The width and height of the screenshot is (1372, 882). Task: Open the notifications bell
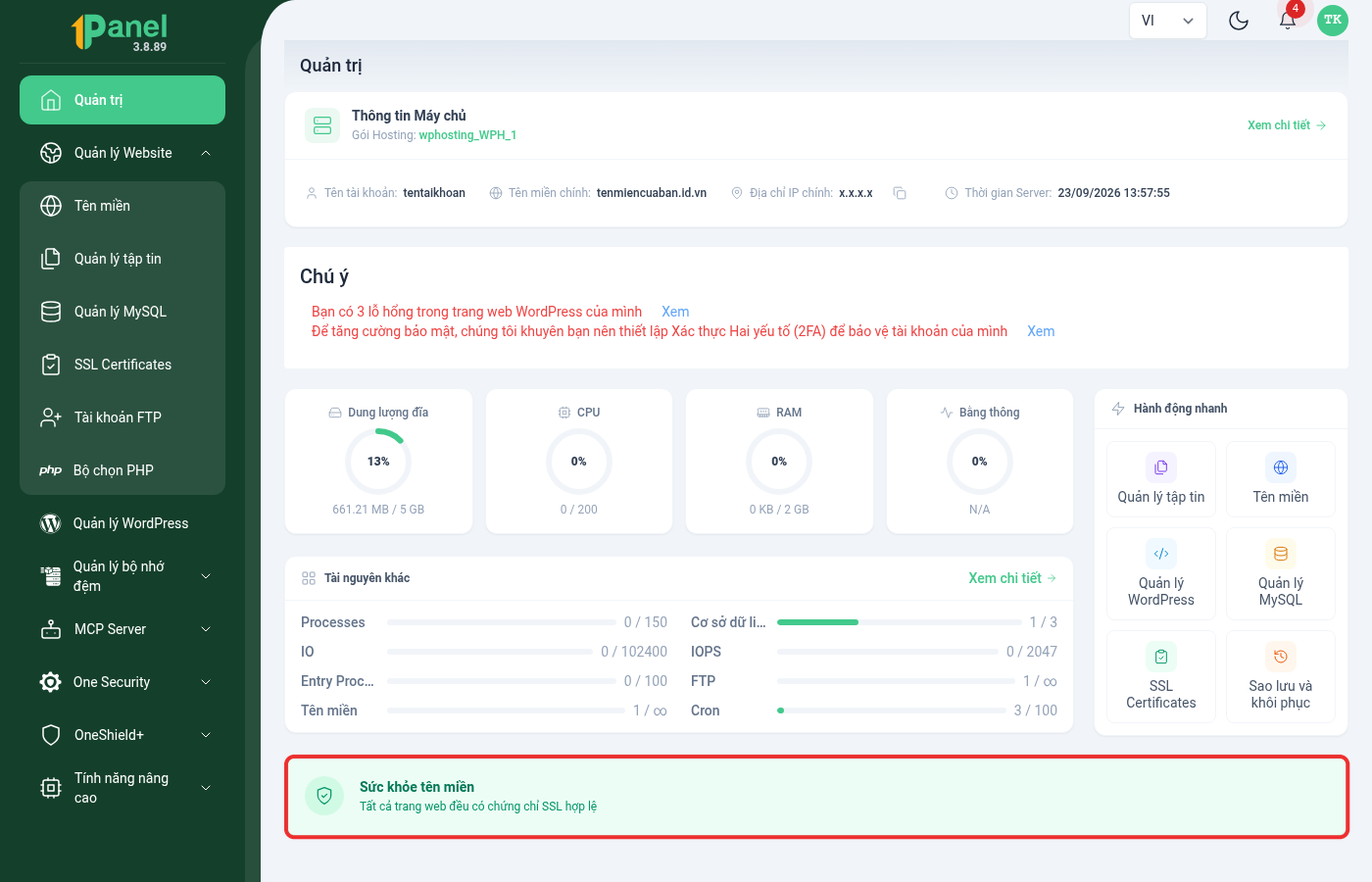(1288, 21)
